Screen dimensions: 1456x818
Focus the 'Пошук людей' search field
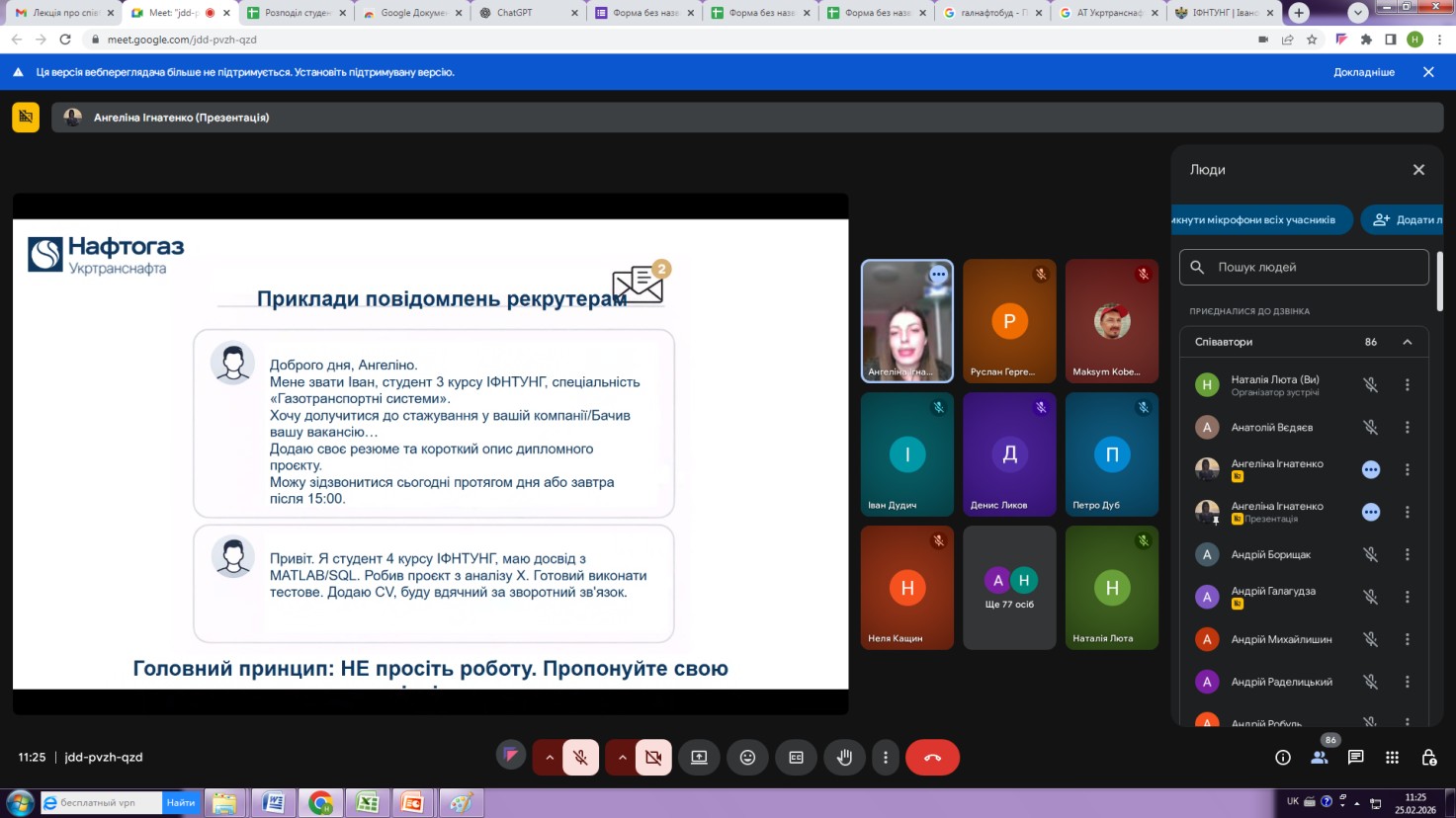pyautogui.click(x=1304, y=268)
